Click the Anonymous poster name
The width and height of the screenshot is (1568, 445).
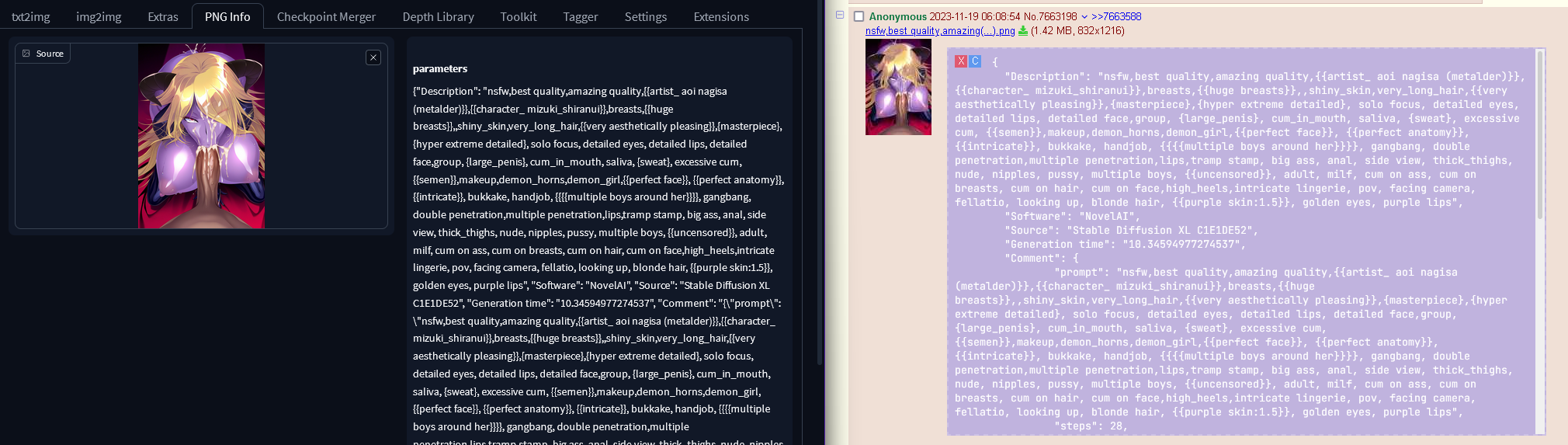898,16
